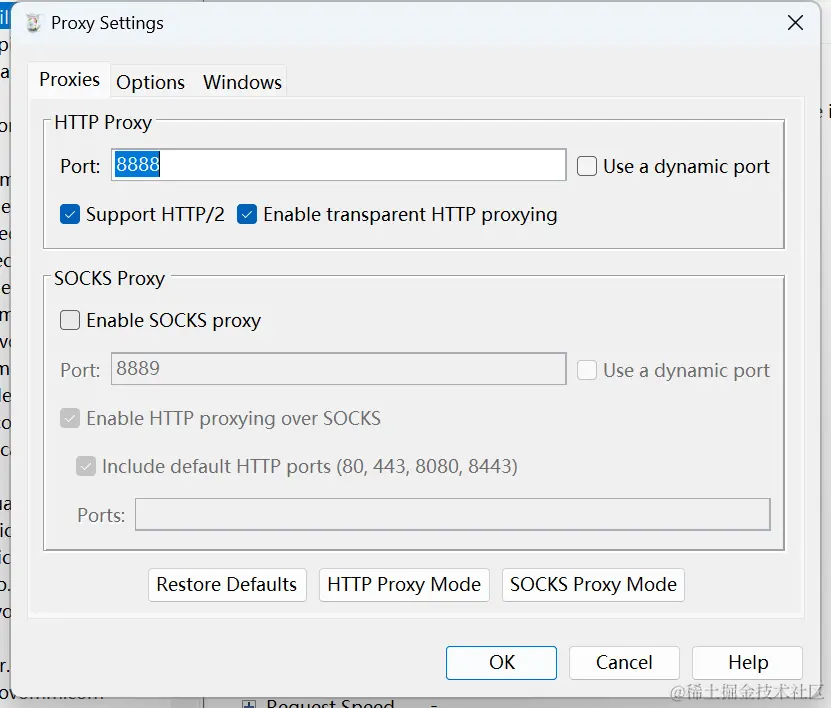Switch to the Proxies tab

[x=70, y=80]
